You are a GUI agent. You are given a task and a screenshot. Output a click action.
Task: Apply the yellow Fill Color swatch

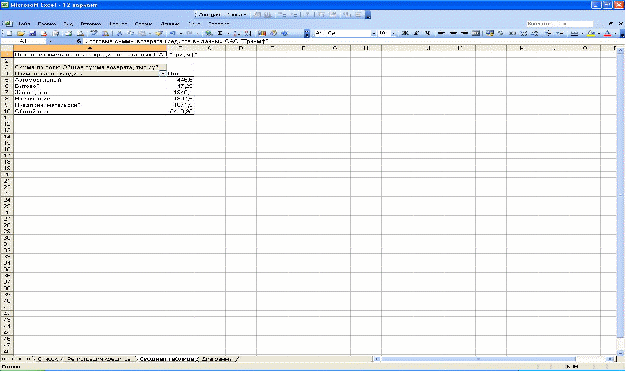(591, 34)
